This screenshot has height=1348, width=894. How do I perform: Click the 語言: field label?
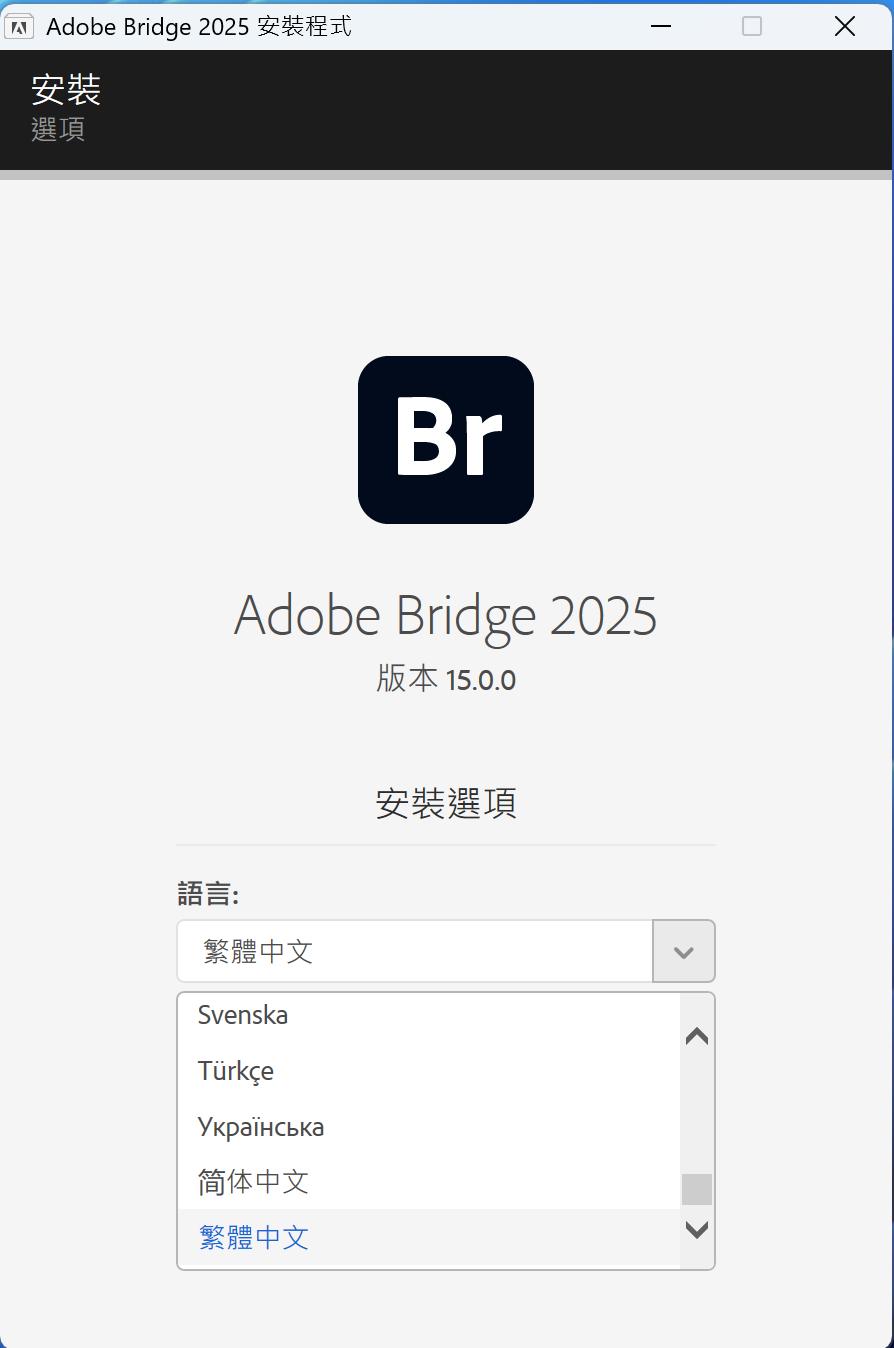[x=208, y=893]
